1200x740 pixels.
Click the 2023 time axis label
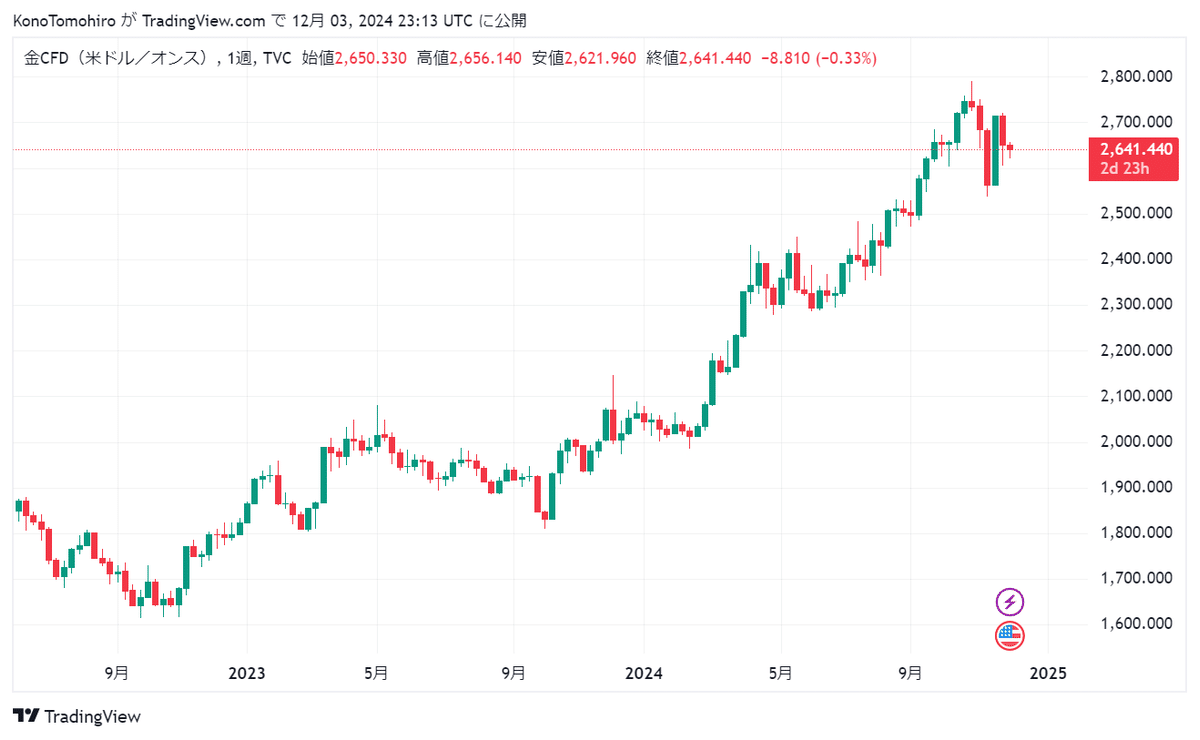click(x=246, y=673)
